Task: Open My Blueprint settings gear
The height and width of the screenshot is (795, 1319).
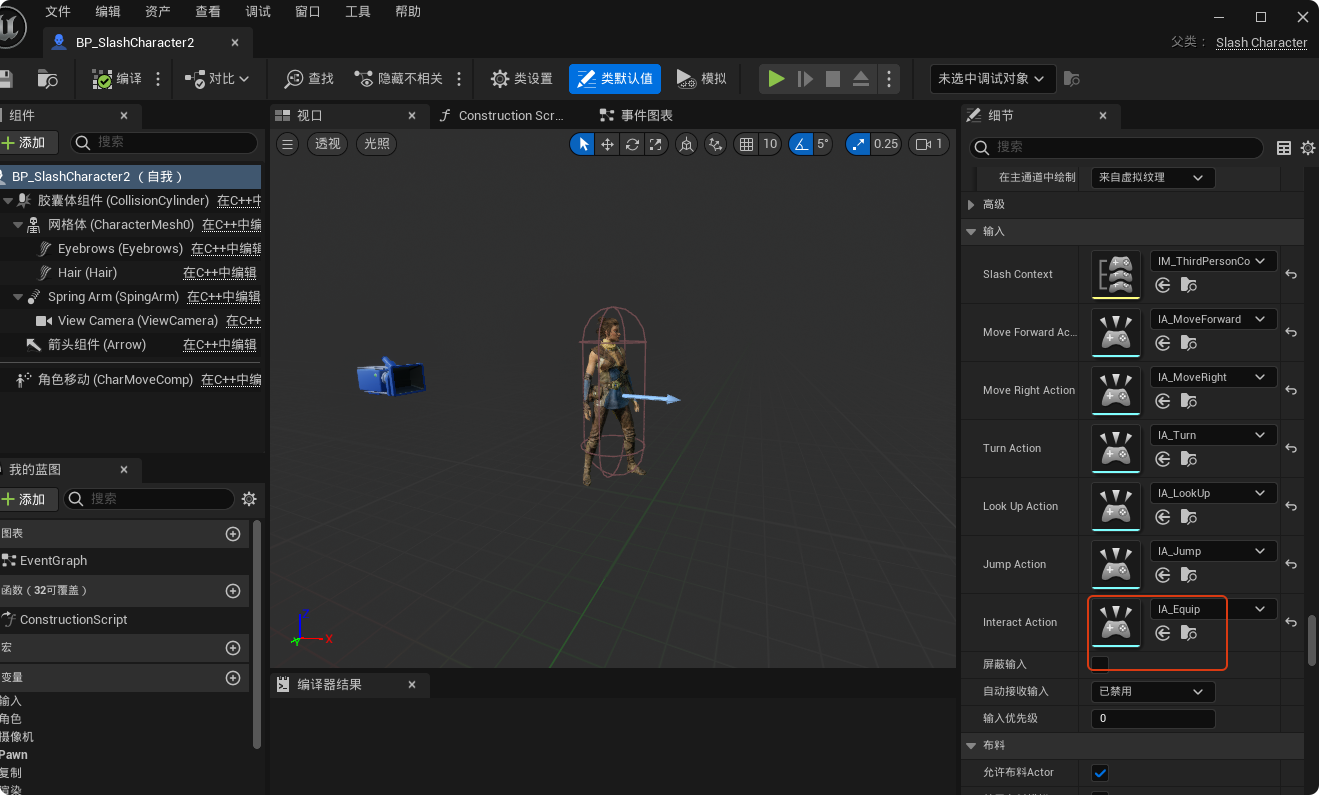Action: [249, 498]
